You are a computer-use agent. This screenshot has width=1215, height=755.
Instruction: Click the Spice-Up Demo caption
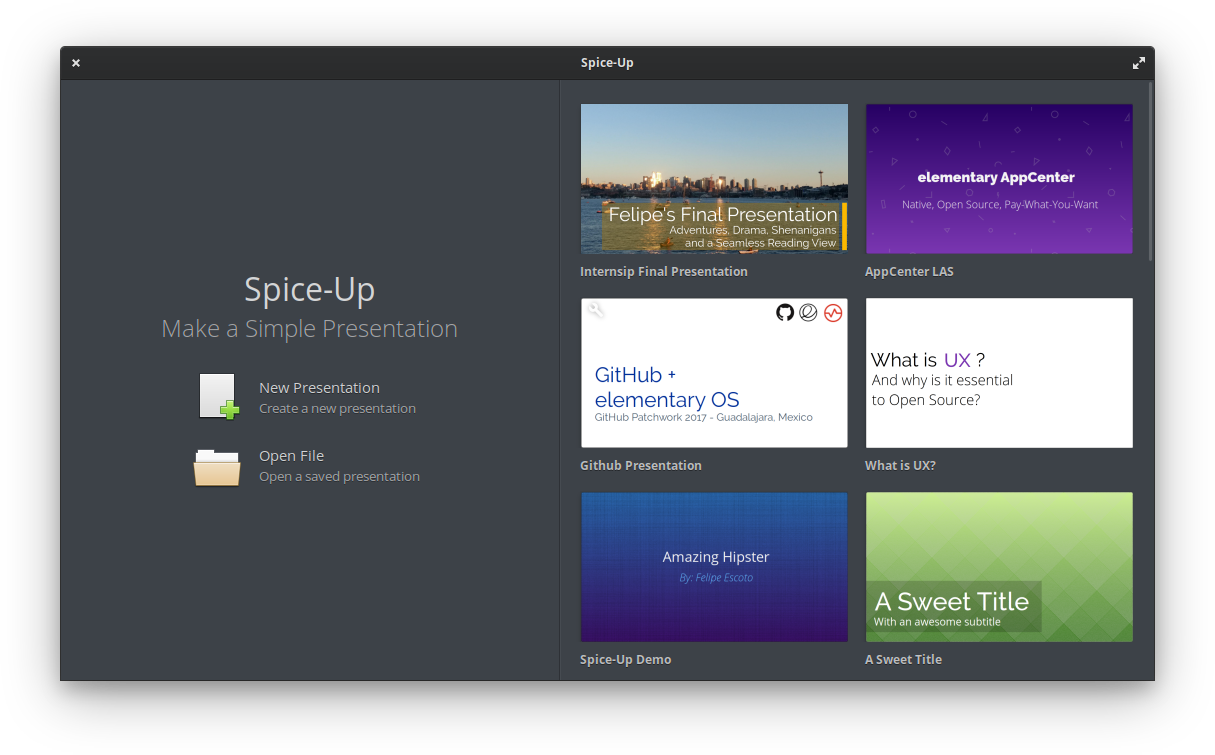pos(626,660)
